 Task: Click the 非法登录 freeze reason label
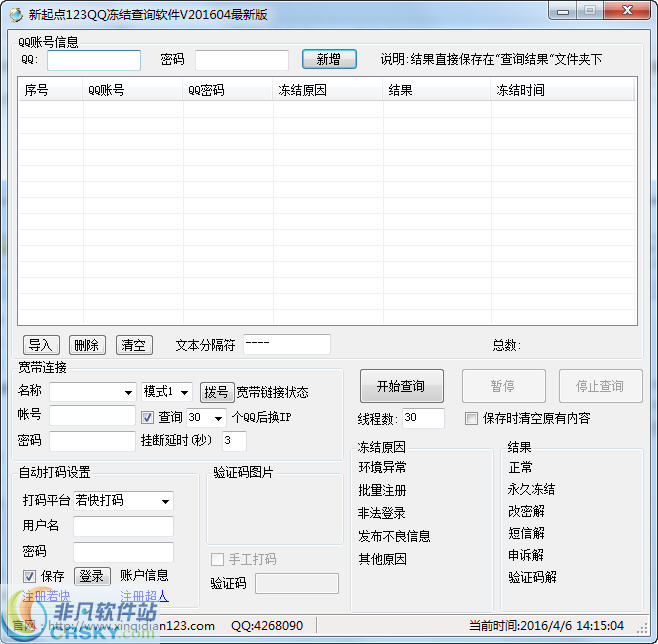(381, 513)
